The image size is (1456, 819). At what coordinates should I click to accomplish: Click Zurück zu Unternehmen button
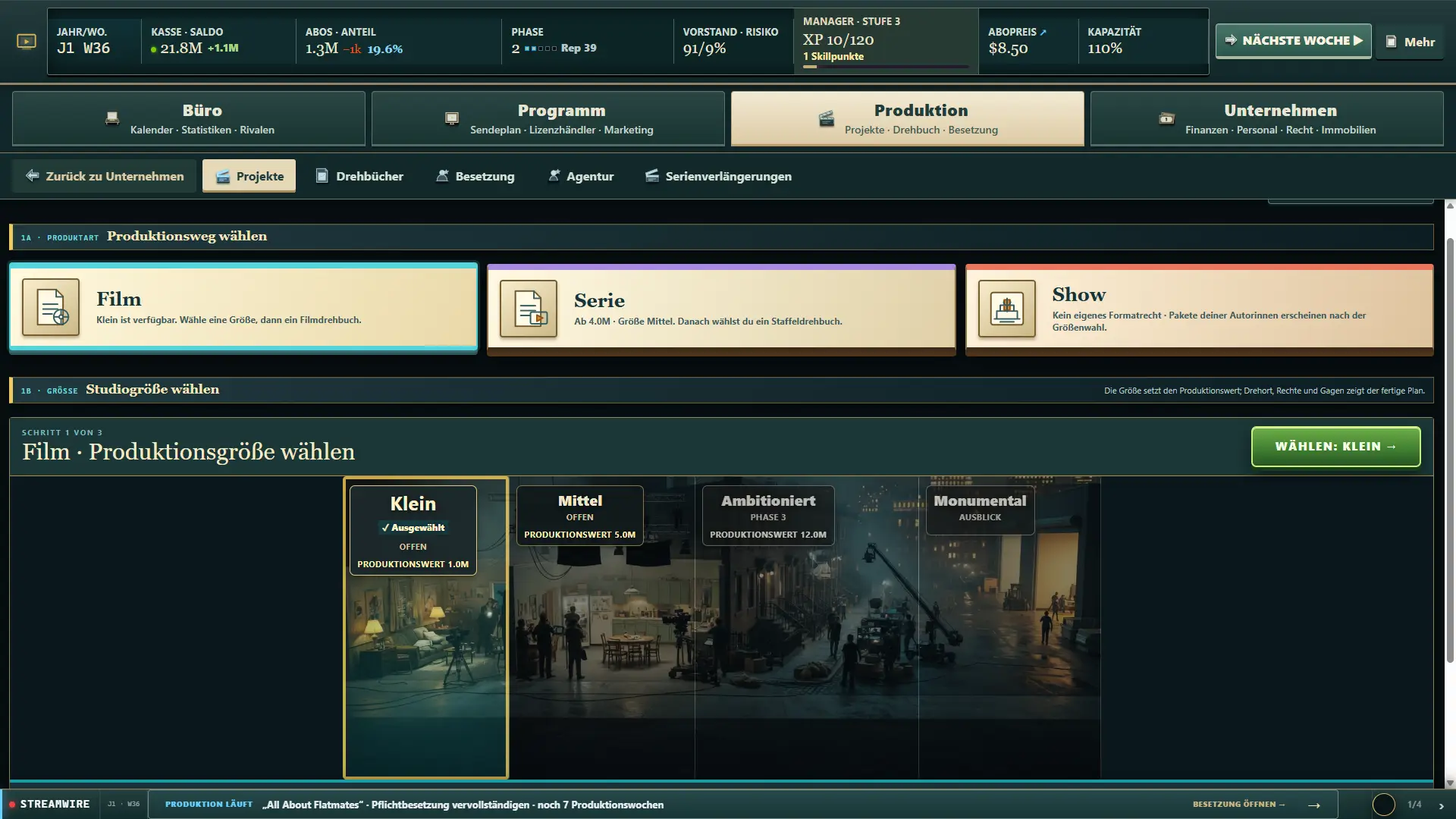(x=104, y=176)
